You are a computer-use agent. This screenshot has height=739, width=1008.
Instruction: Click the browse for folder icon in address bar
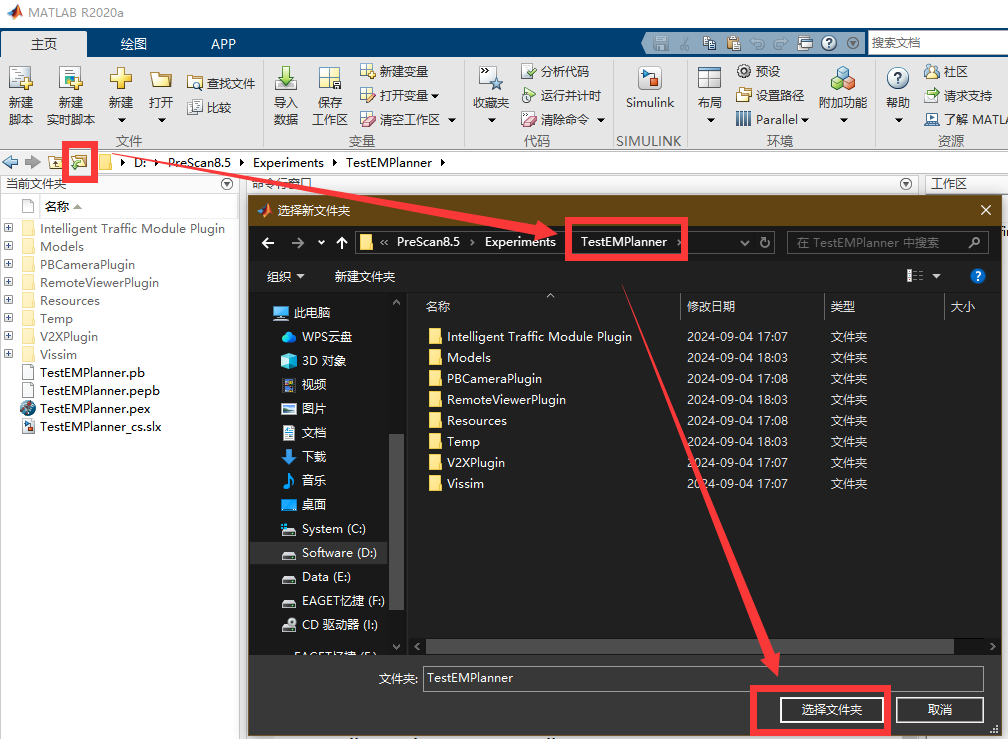[79, 162]
